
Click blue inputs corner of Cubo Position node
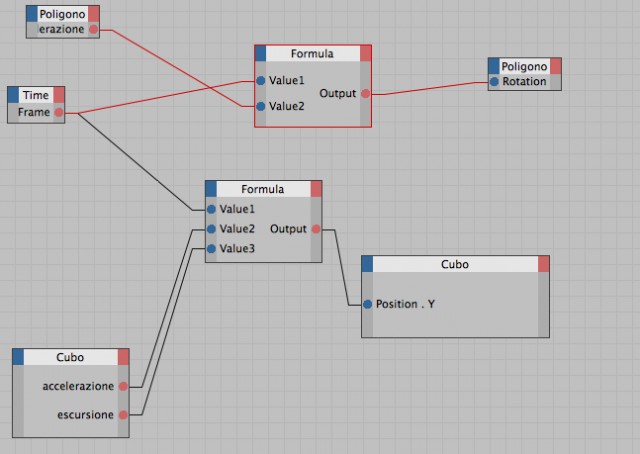click(x=367, y=264)
